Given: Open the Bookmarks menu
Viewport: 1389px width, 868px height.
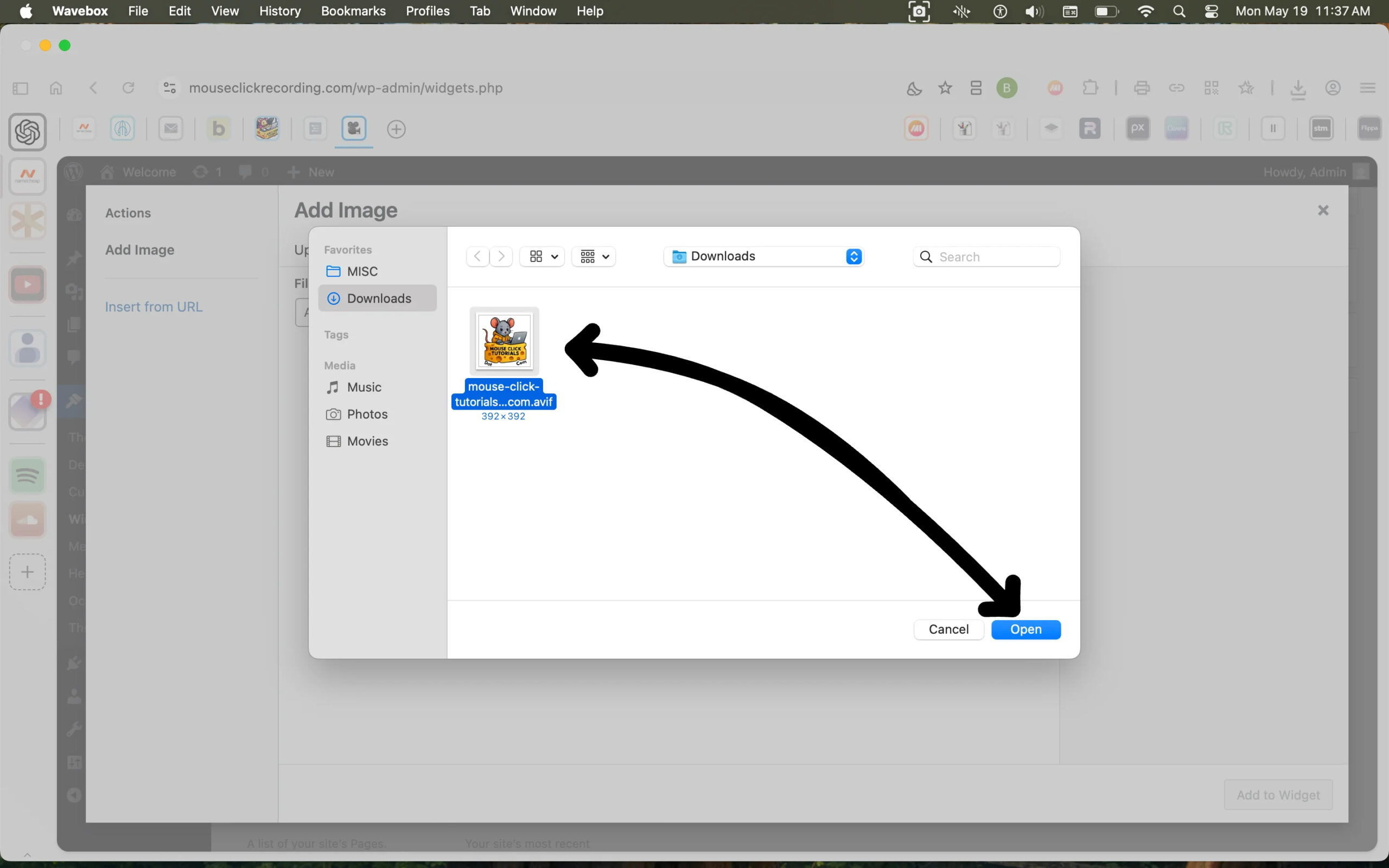Looking at the screenshot, I should click(x=353, y=11).
